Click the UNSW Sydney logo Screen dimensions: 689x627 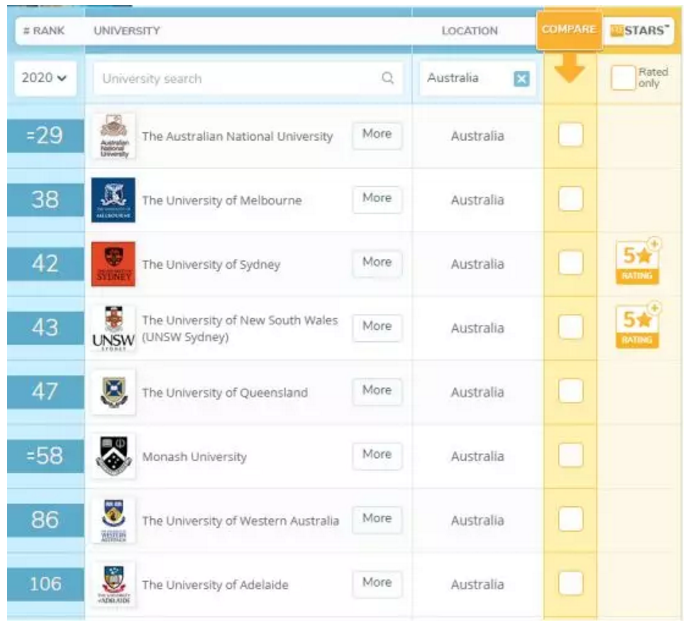tap(113, 328)
